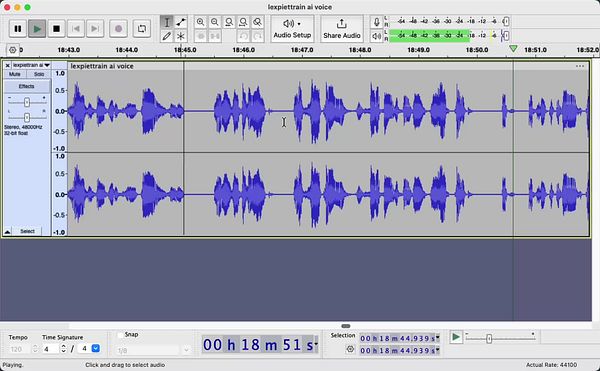Adjust the playback speed slider
This screenshot has height=371, width=600.
(489, 339)
